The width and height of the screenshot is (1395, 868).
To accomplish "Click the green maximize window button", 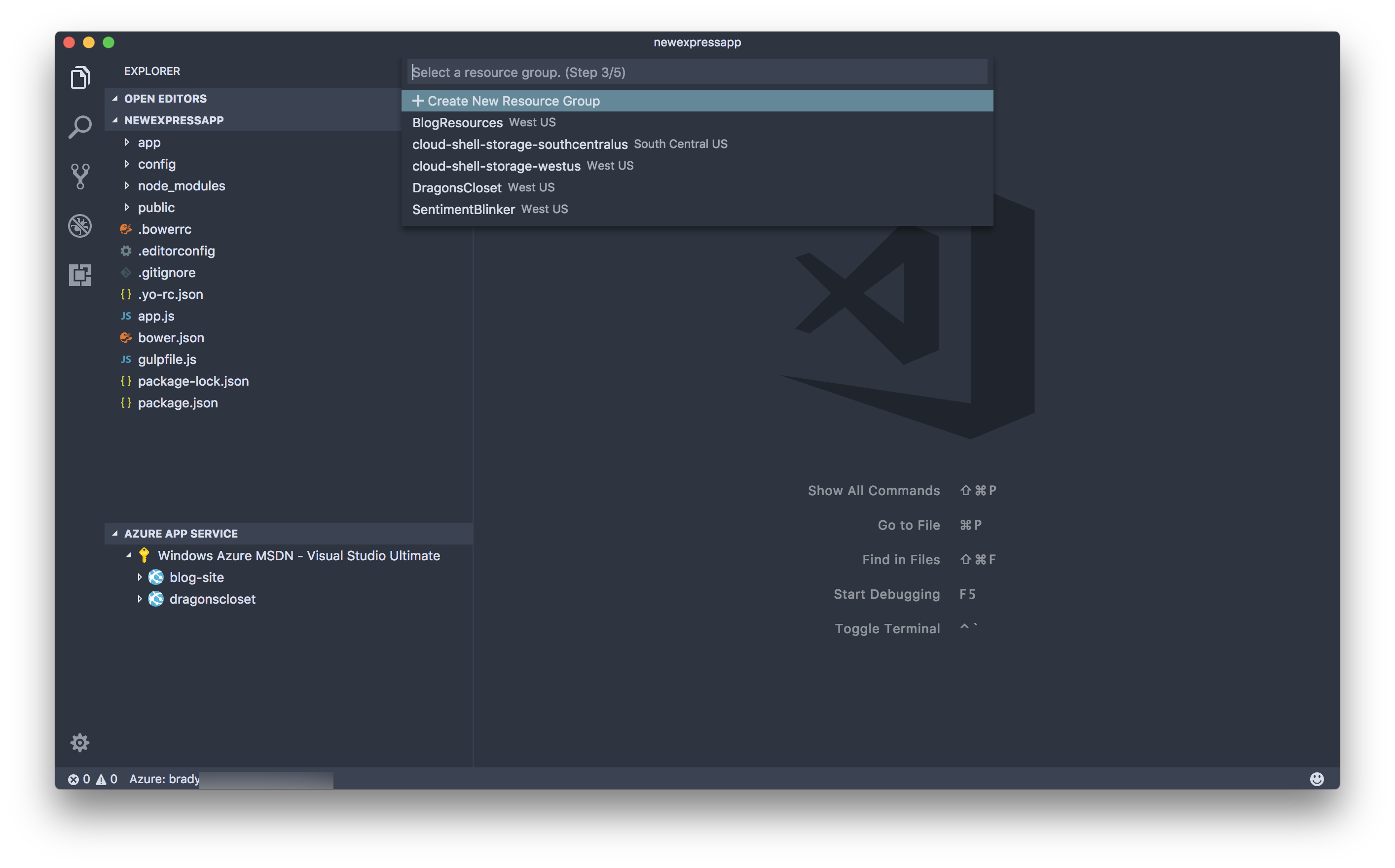I will pyautogui.click(x=109, y=42).
